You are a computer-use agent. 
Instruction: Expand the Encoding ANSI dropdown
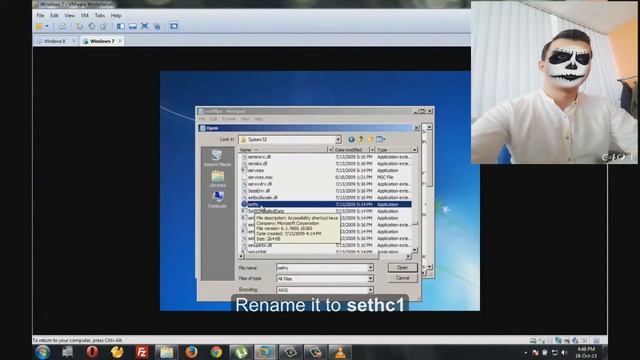point(370,290)
